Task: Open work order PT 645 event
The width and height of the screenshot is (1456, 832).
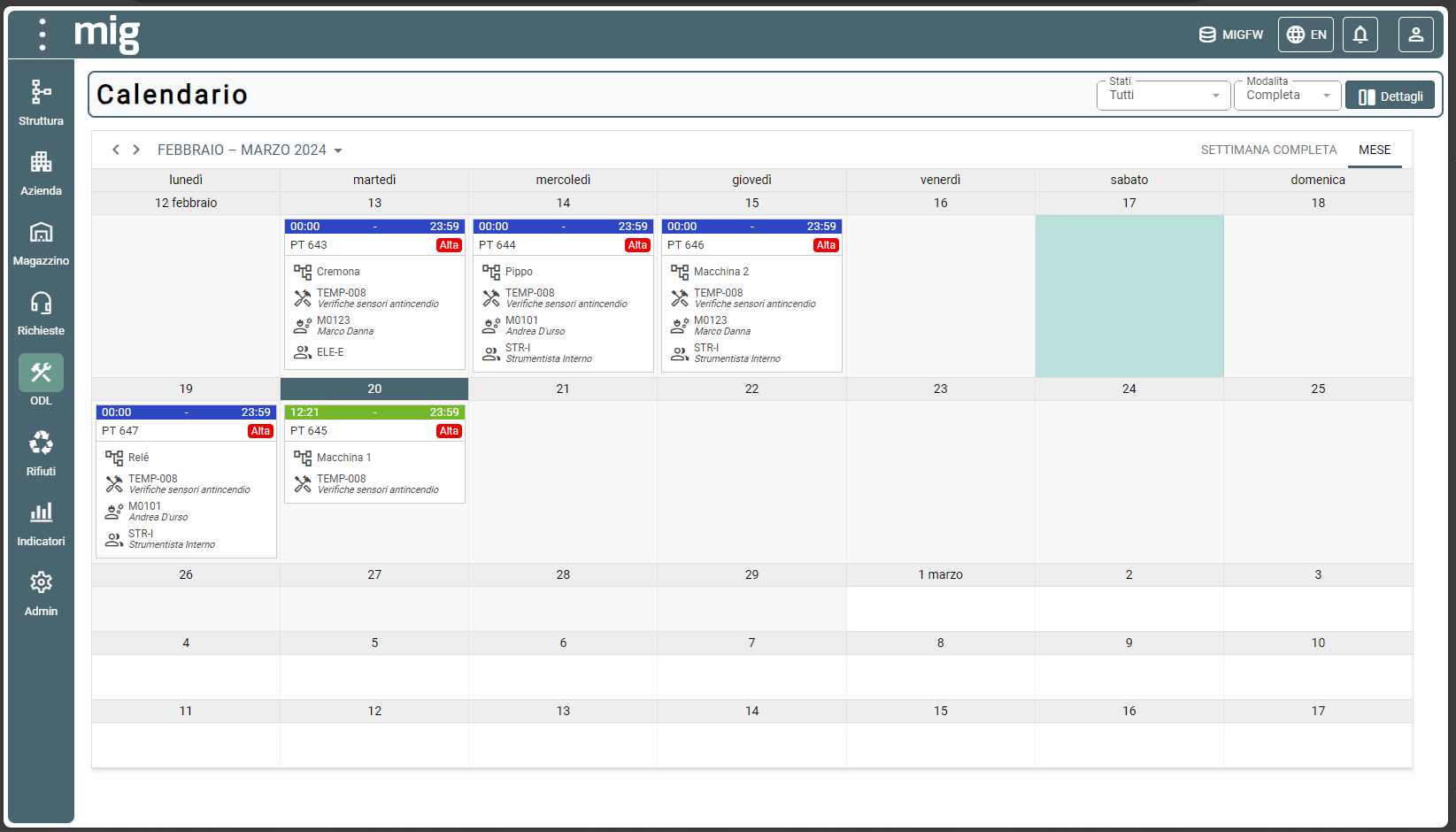Action: pos(374,431)
